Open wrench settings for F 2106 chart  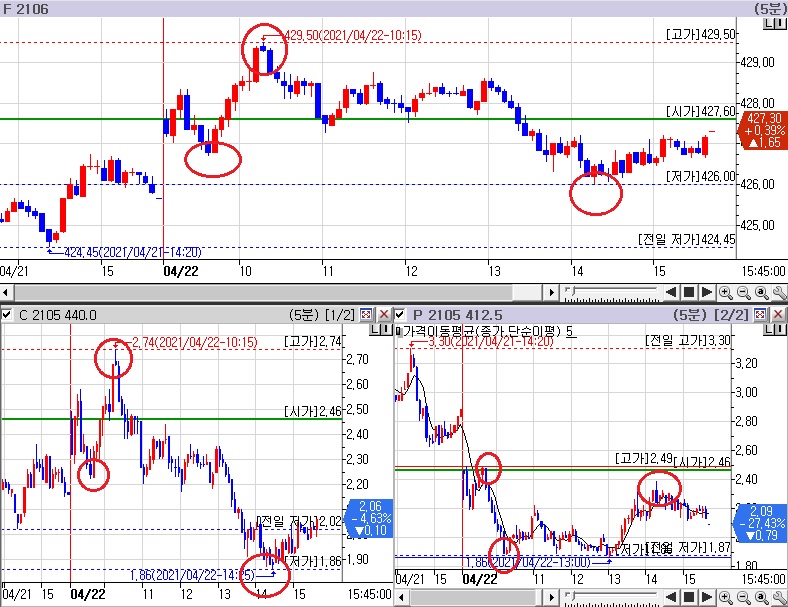coord(779,292)
